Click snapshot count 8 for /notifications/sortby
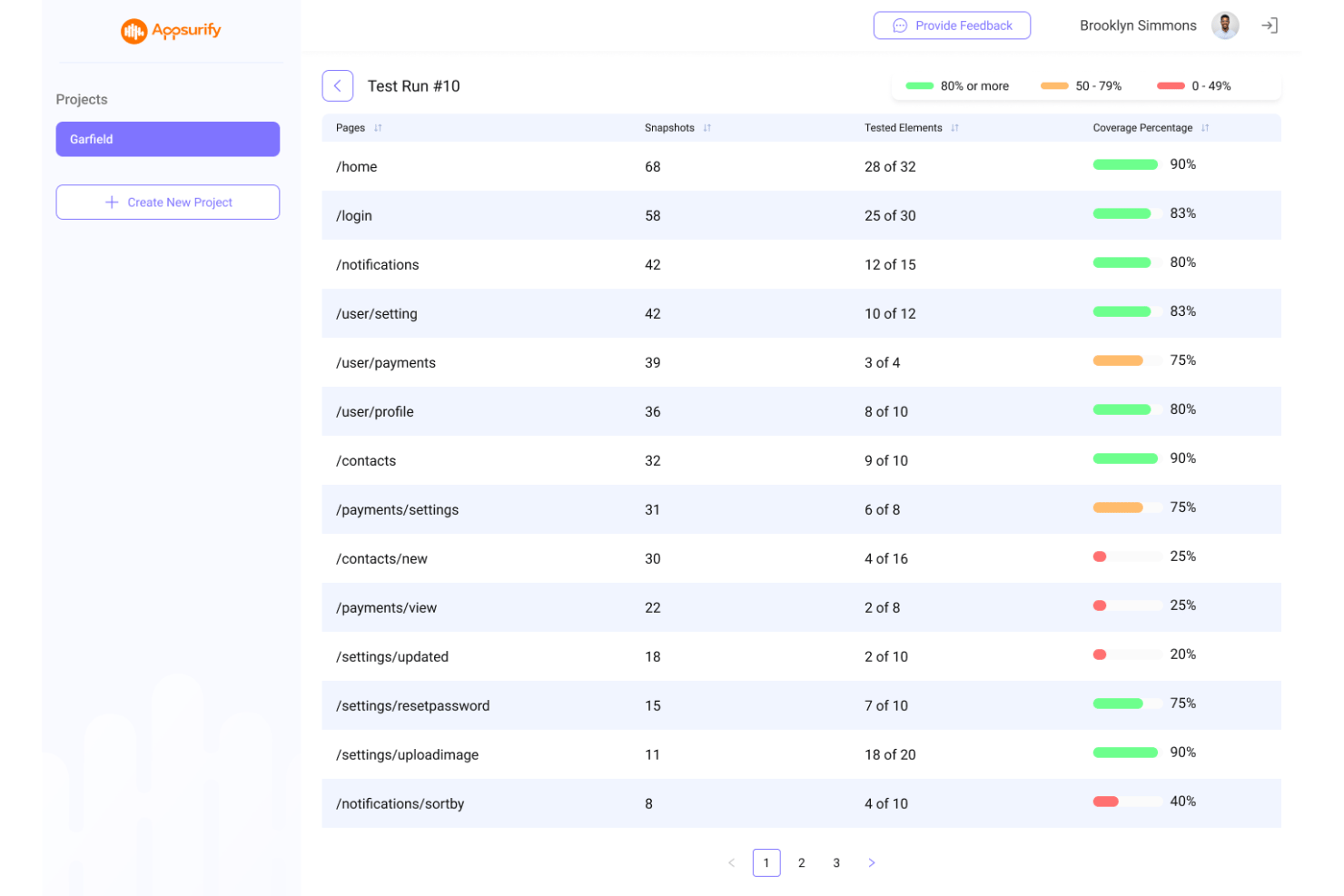 648,804
